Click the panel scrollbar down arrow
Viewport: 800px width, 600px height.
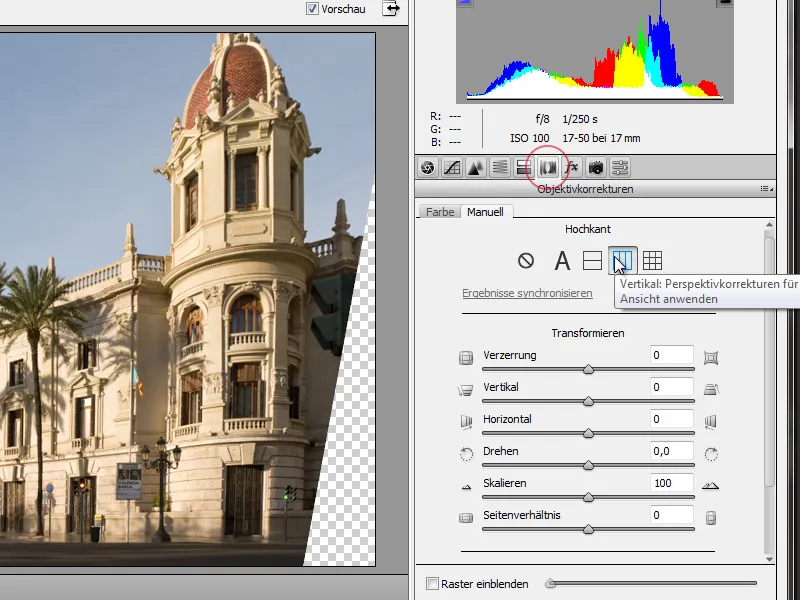tap(769, 559)
